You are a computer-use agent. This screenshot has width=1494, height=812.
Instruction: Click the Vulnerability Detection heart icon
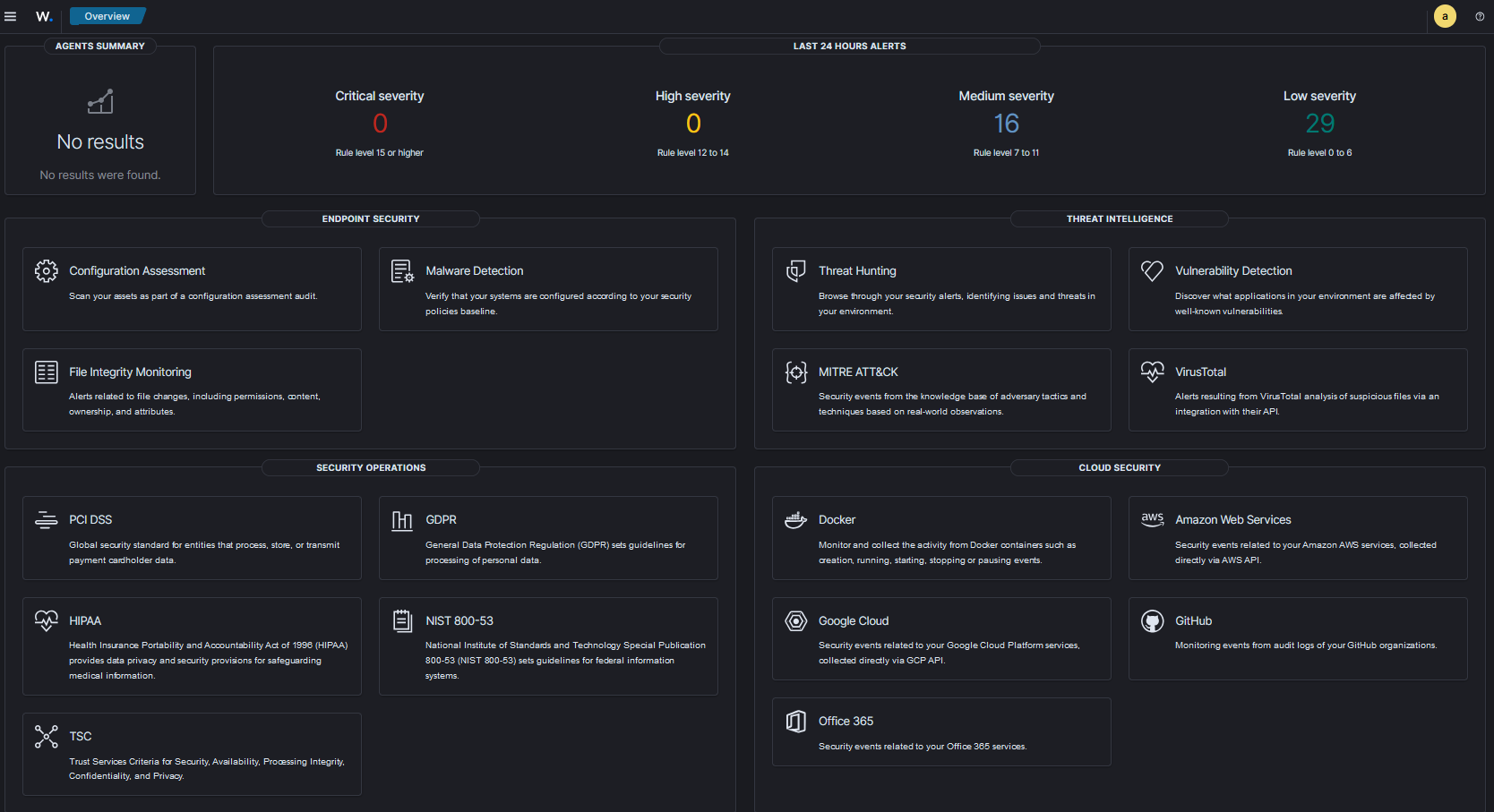[1153, 270]
